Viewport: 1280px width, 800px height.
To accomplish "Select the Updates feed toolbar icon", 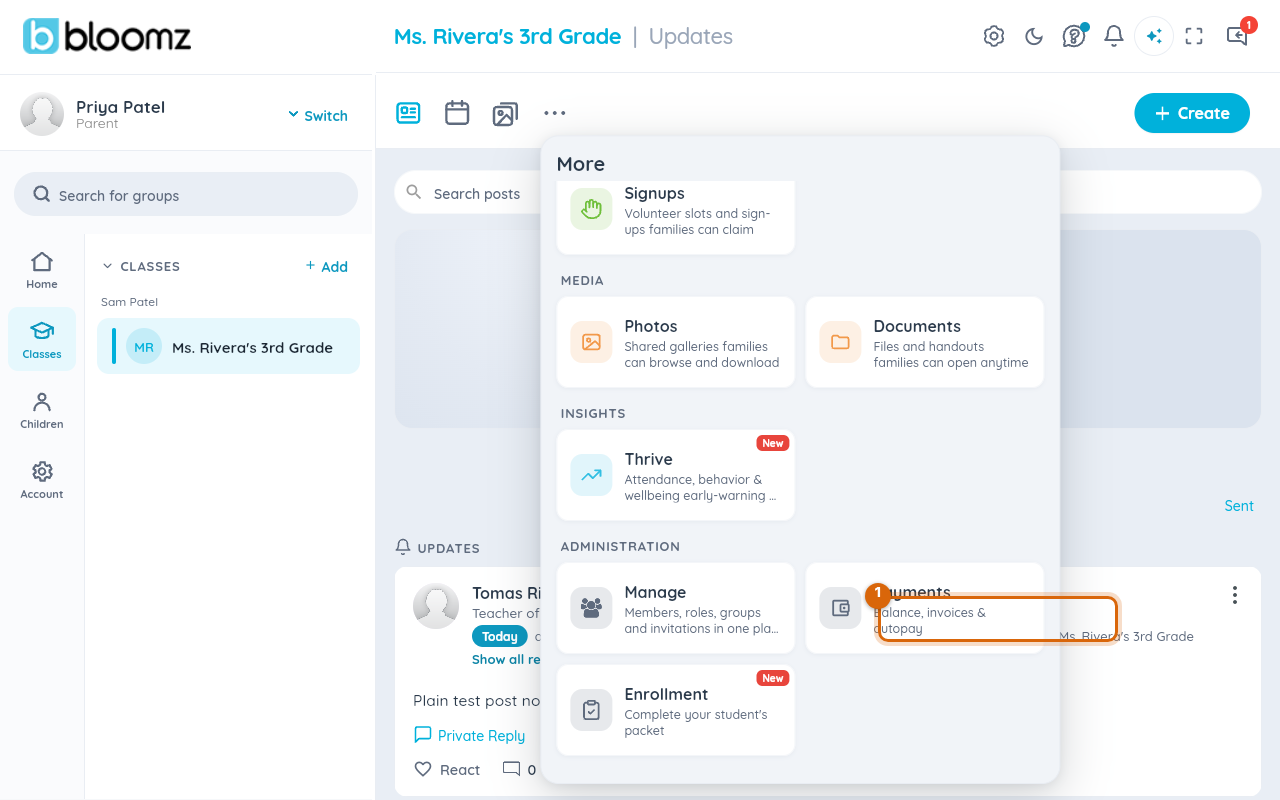I will [x=408, y=113].
